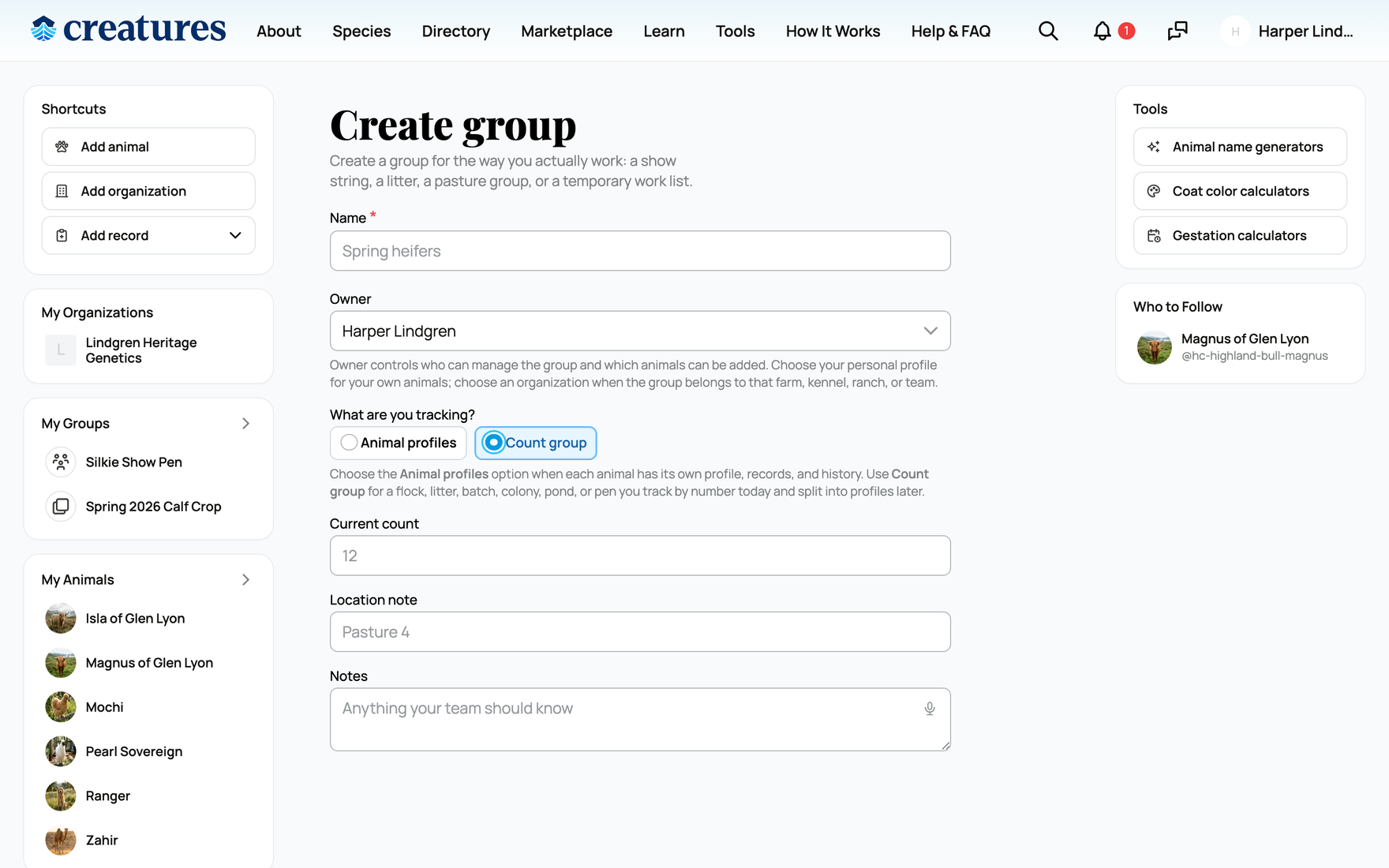Click the @hc-highland-bull-magnus handle
The height and width of the screenshot is (868, 1389).
(1255, 356)
